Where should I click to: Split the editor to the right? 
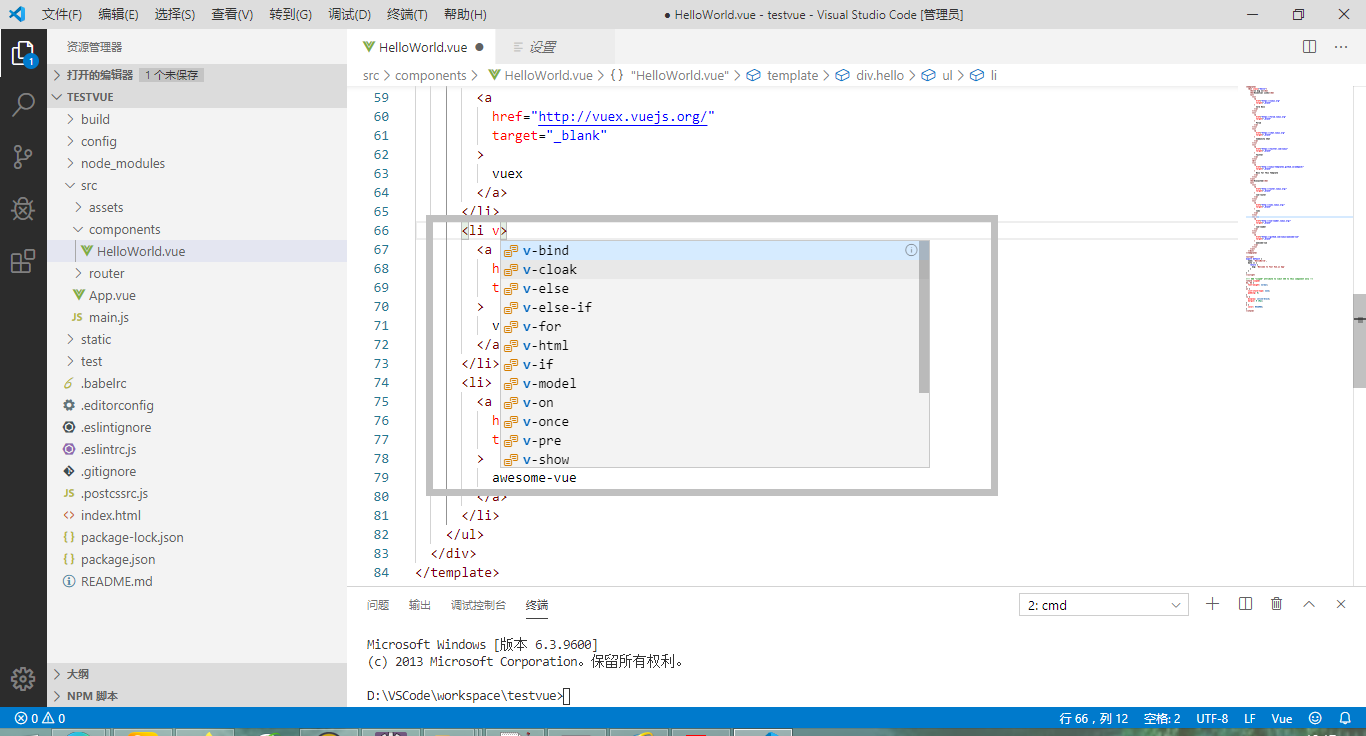coord(1310,47)
